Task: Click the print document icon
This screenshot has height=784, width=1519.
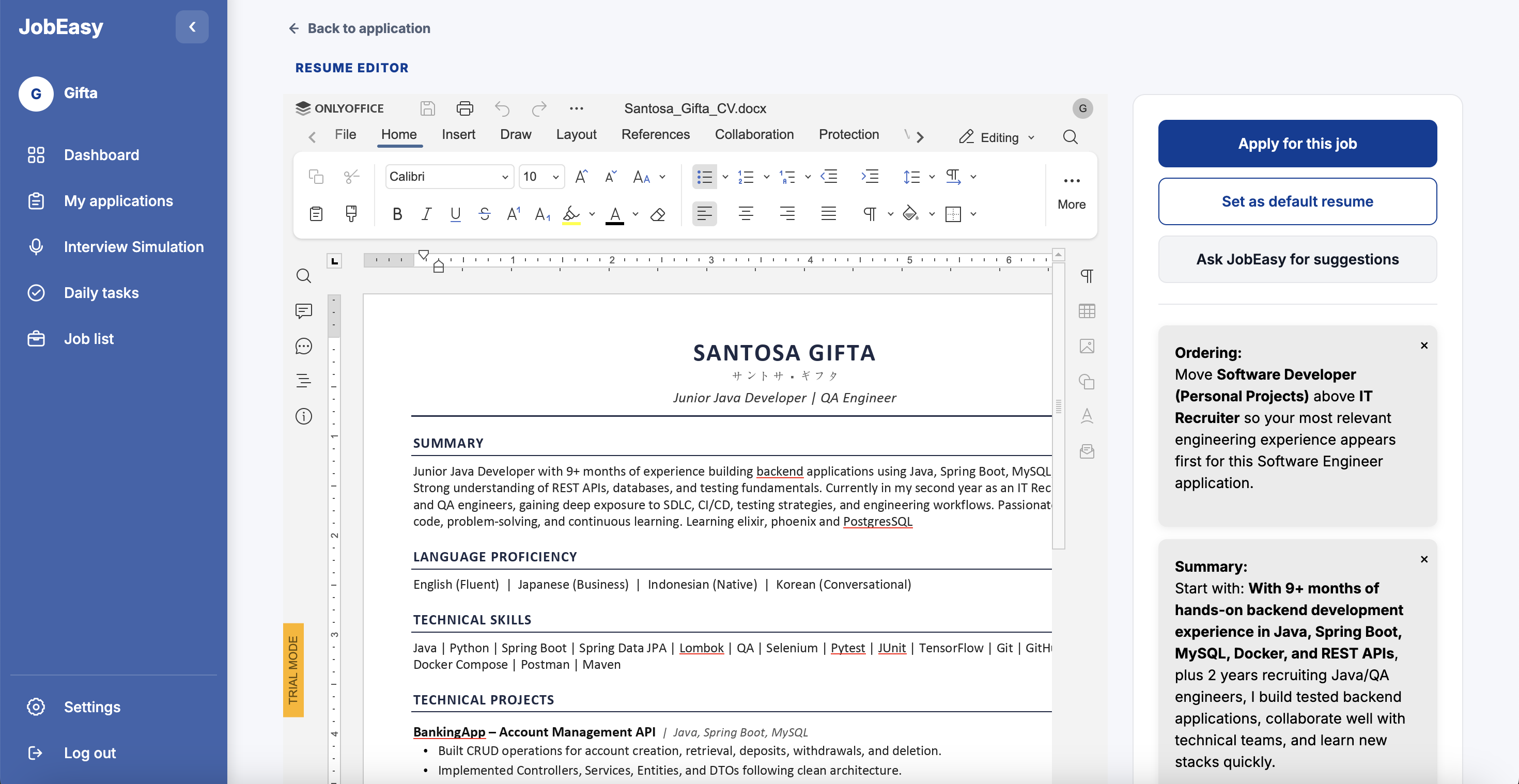Action: click(x=464, y=108)
